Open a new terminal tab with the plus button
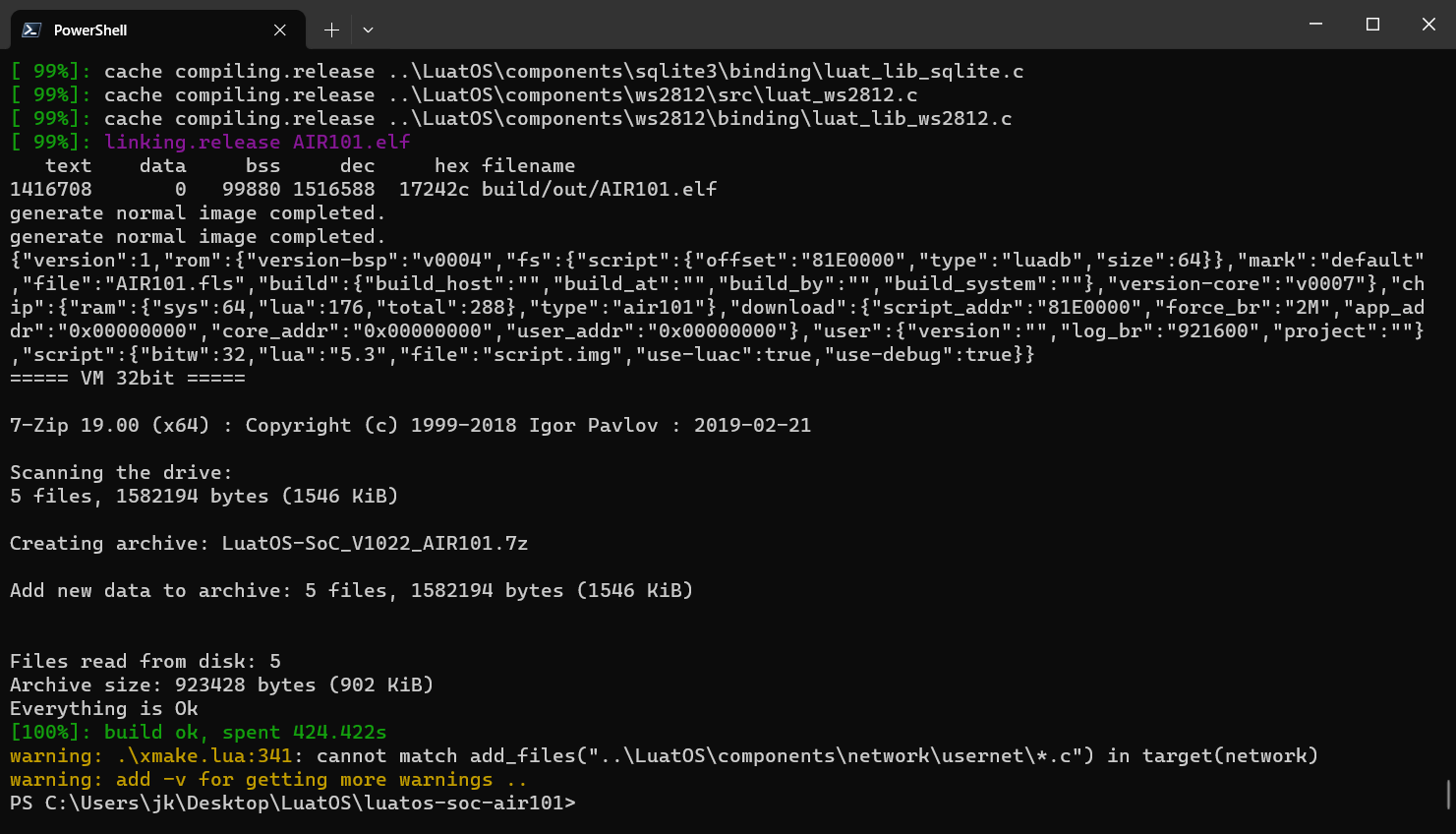1456x834 pixels. (331, 30)
